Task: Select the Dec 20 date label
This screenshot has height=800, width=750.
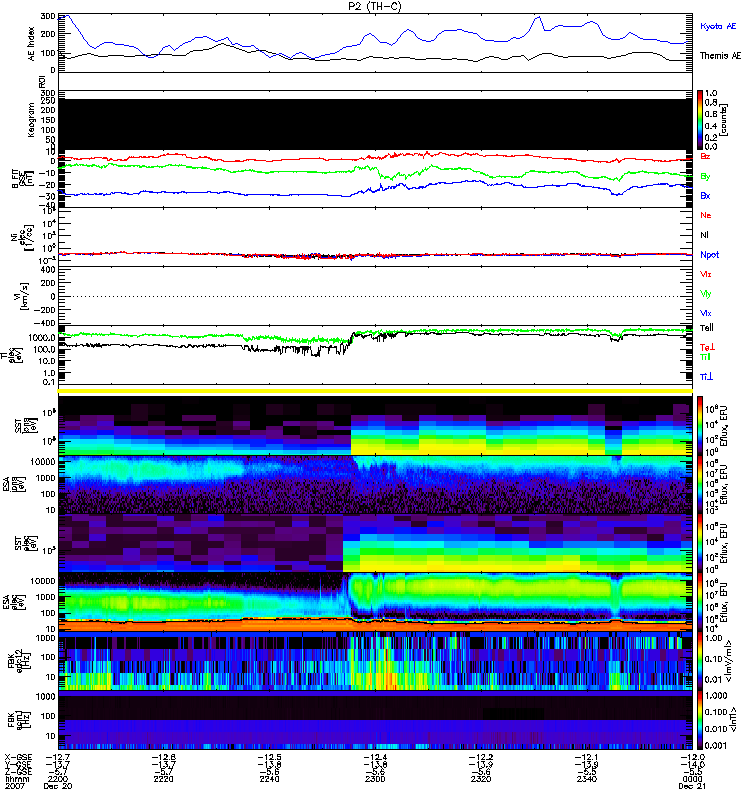Action: tap(58, 786)
